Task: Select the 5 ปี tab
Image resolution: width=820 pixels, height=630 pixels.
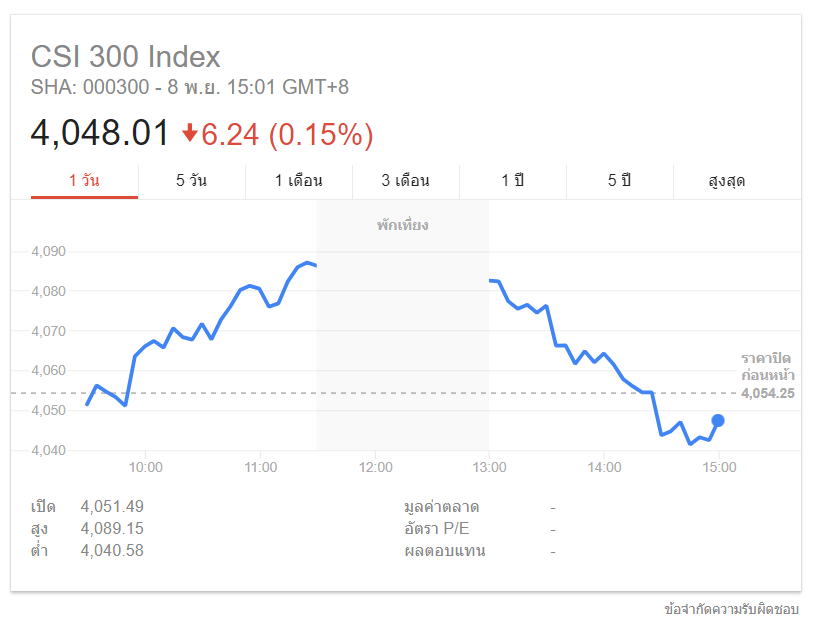Action: pos(619,181)
